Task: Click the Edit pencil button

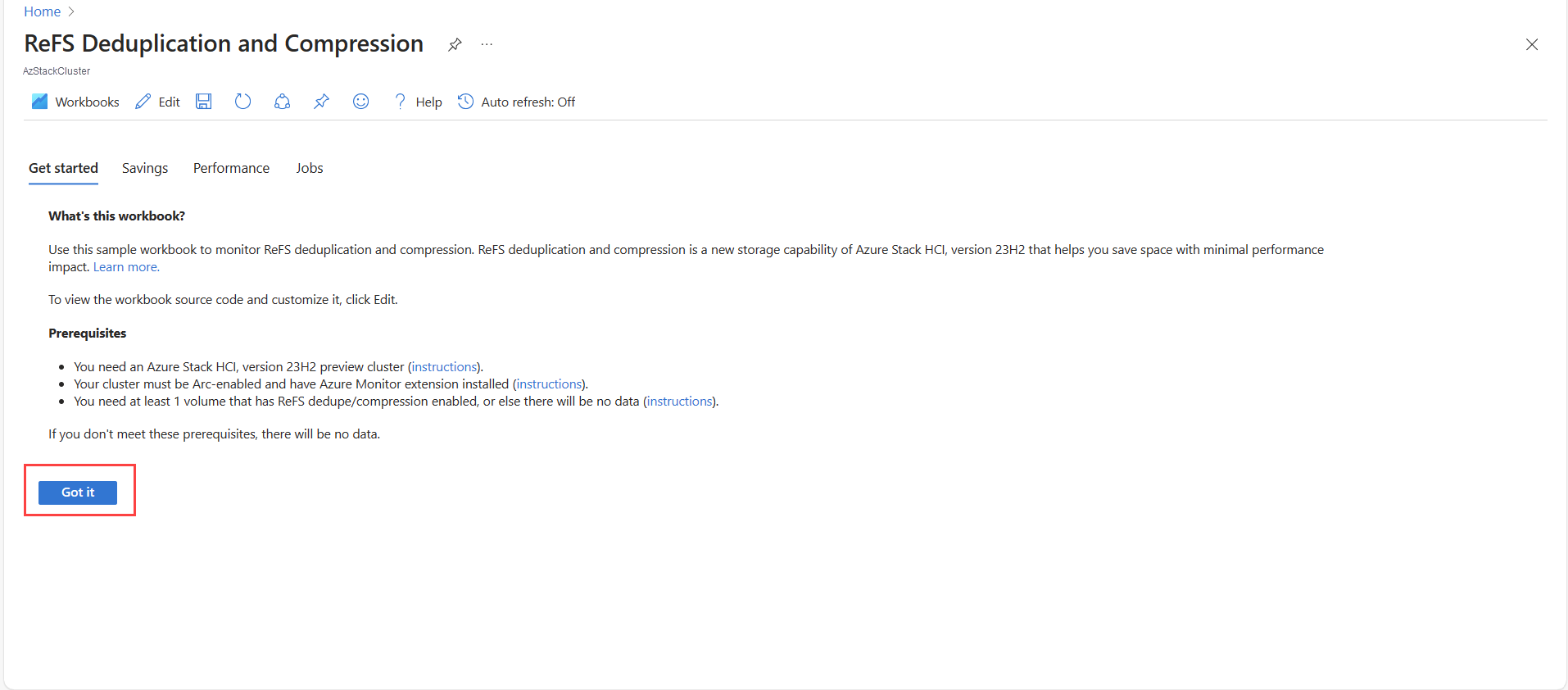Action: point(157,102)
